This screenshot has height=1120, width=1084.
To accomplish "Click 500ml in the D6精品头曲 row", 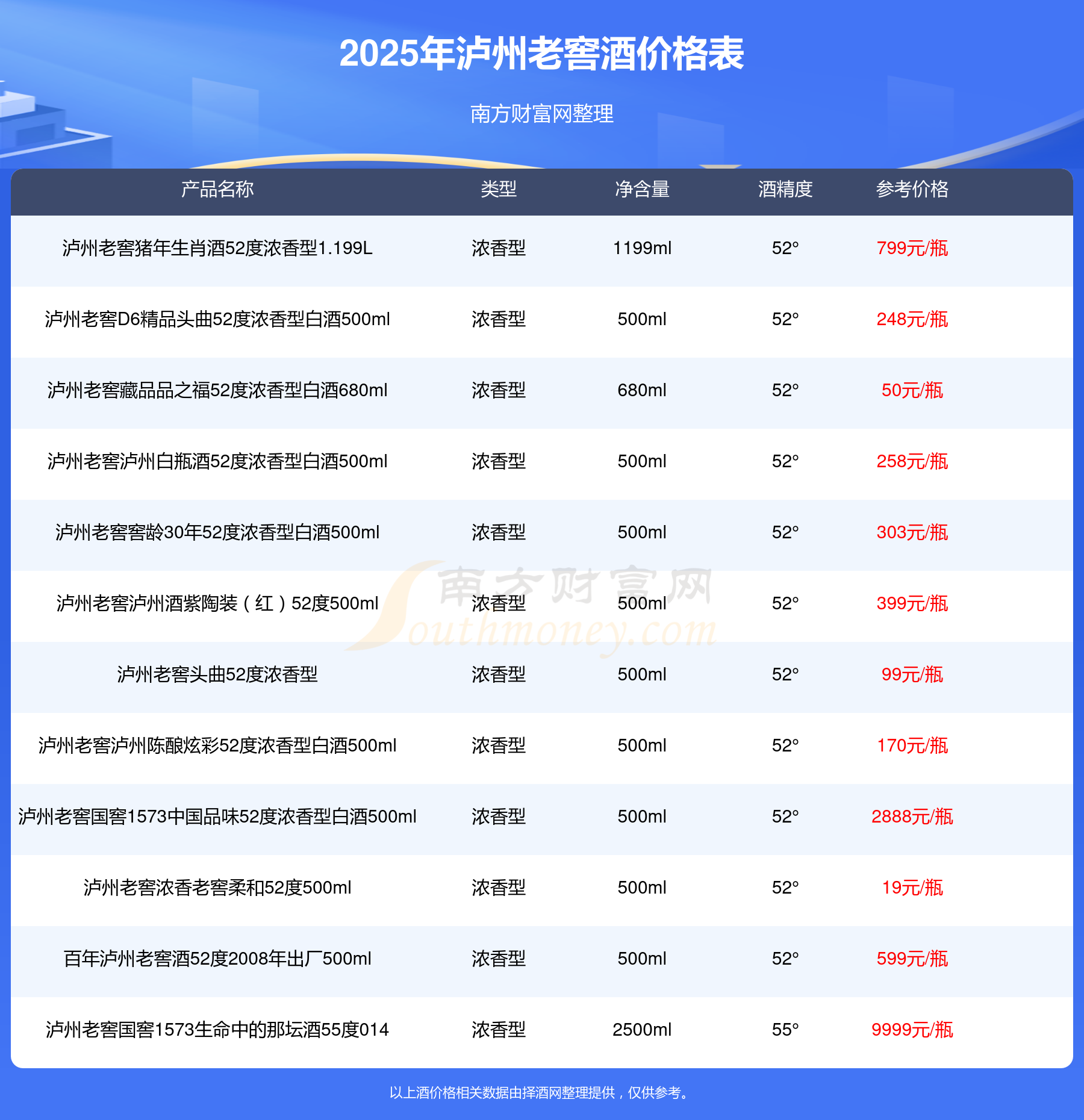I will [642, 319].
